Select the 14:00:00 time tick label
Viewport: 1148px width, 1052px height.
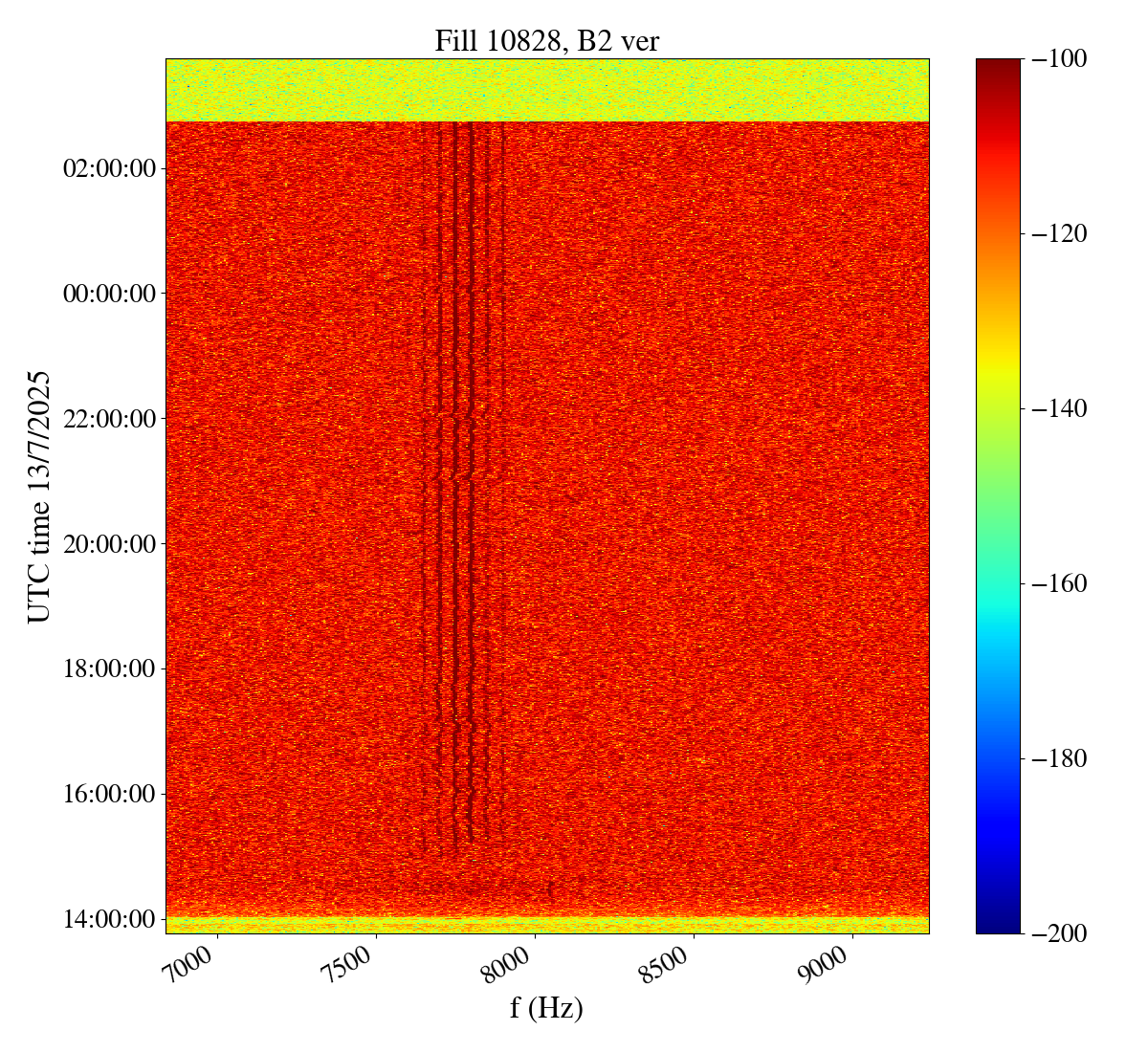[x=108, y=919]
